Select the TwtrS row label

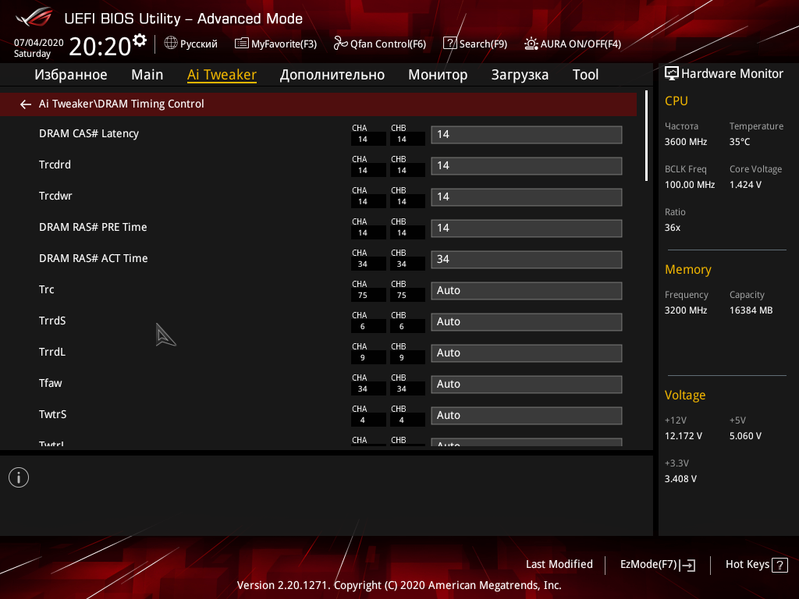coord(52,414)
